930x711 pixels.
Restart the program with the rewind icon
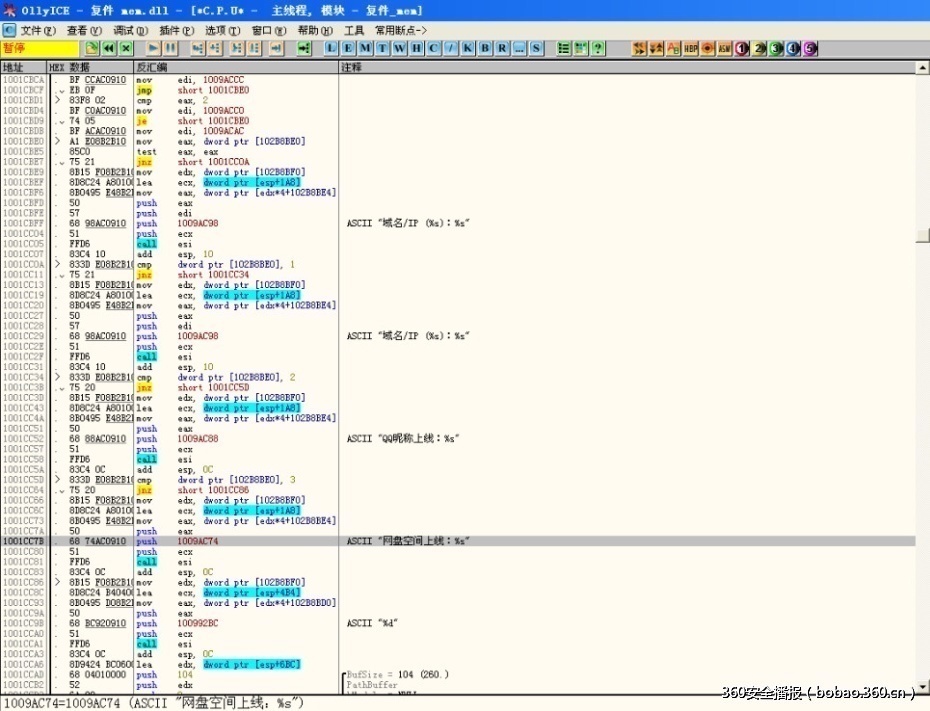coord(109,48)
